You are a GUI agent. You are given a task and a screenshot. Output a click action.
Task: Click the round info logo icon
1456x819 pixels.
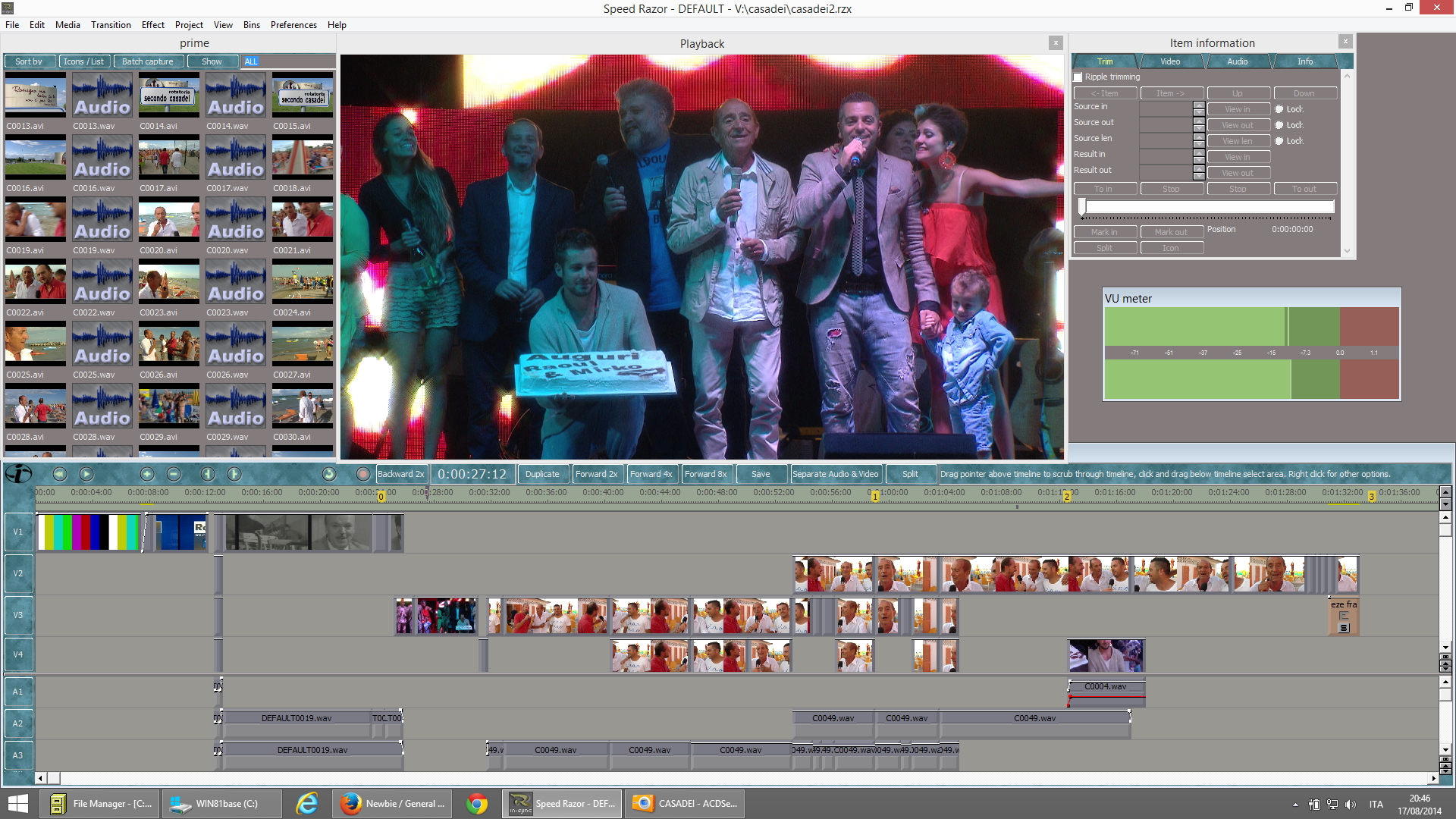tap(18, 474)
